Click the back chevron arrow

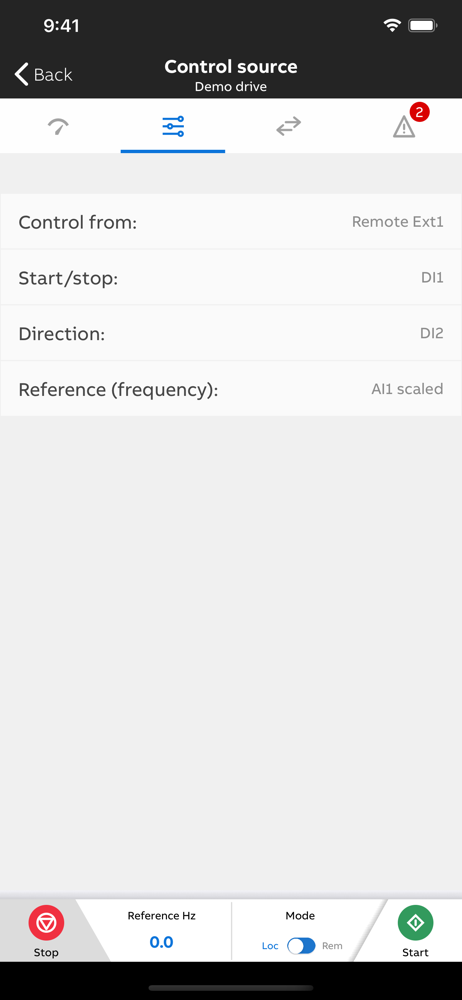click(21, 74)
